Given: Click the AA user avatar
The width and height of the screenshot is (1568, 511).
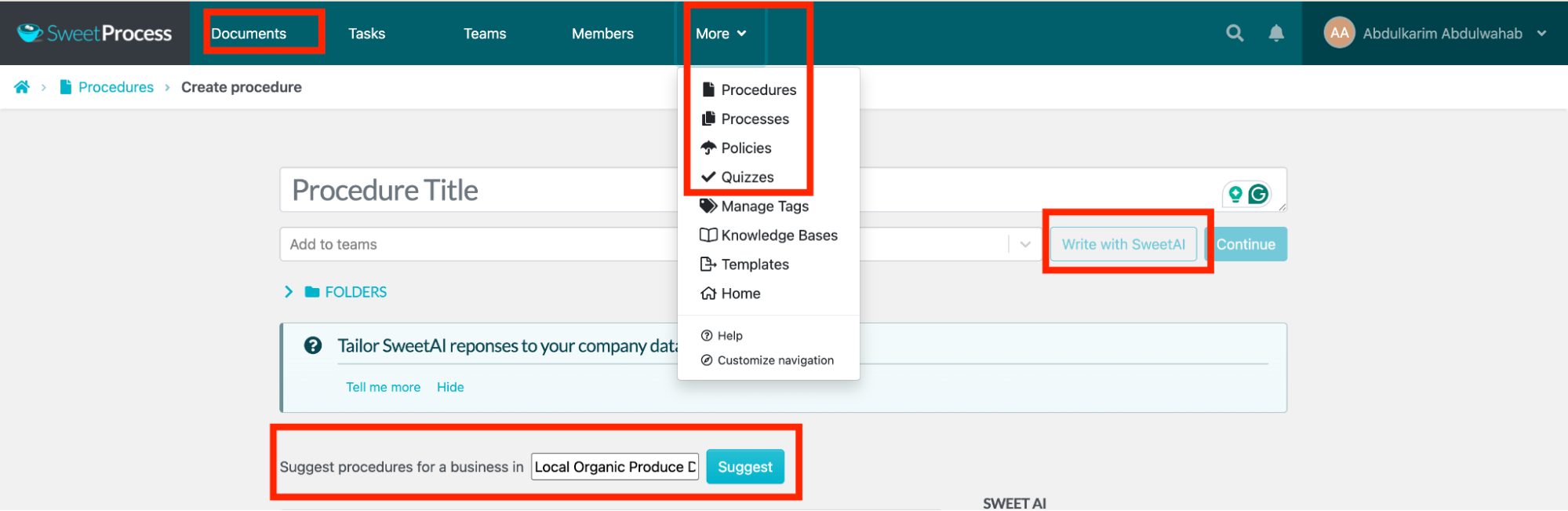Looking at the screenshot, I should pyautogui.click(x=1339, y=33).
